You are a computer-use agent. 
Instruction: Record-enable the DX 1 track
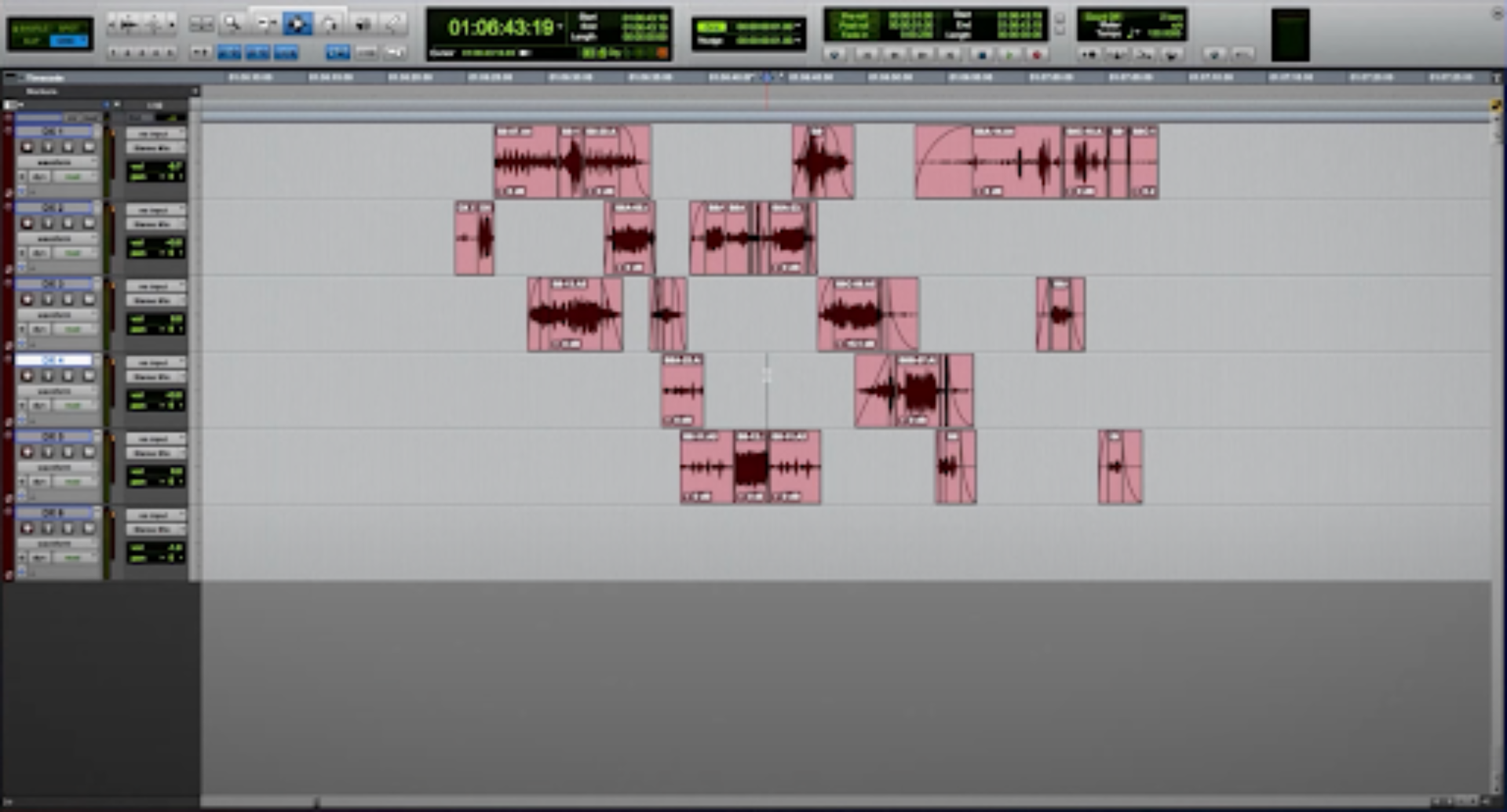pyautogui.click(x=27, y=147)
